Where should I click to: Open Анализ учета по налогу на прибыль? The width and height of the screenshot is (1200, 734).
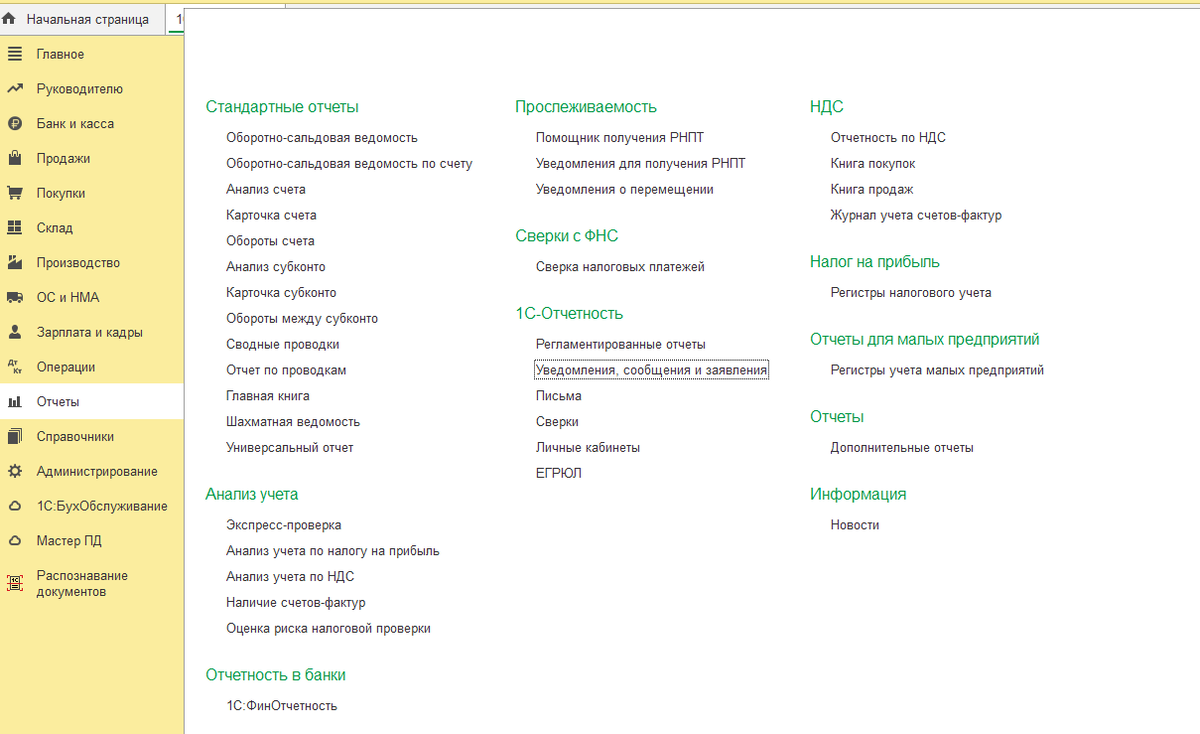[x=333, y=551]
